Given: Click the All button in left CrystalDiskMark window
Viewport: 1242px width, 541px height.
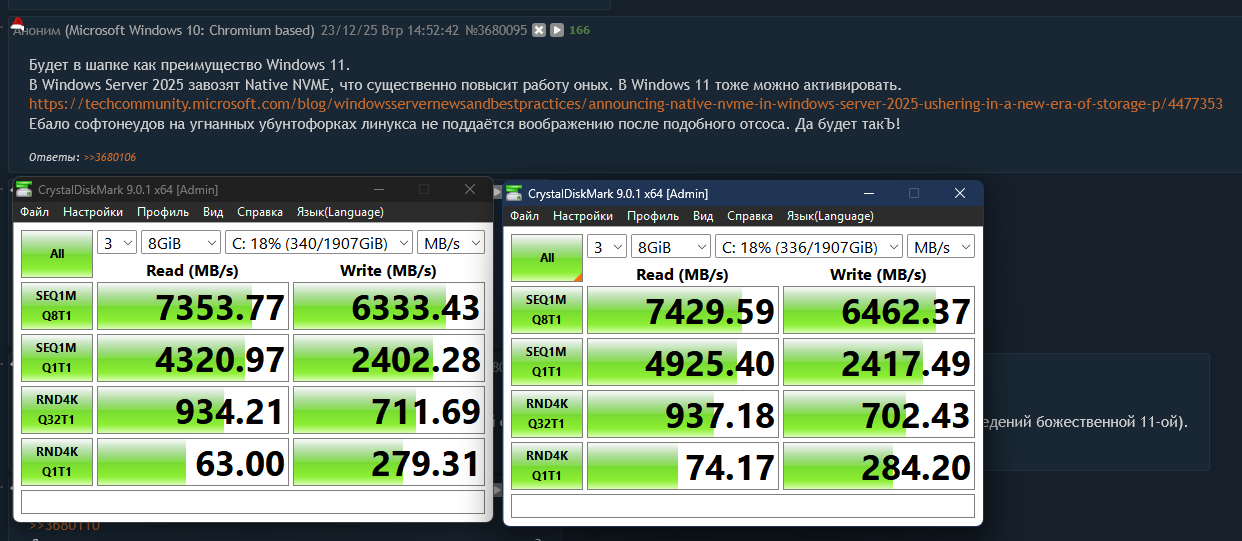Looking at the screenshot, I should (x=57, y=254).
